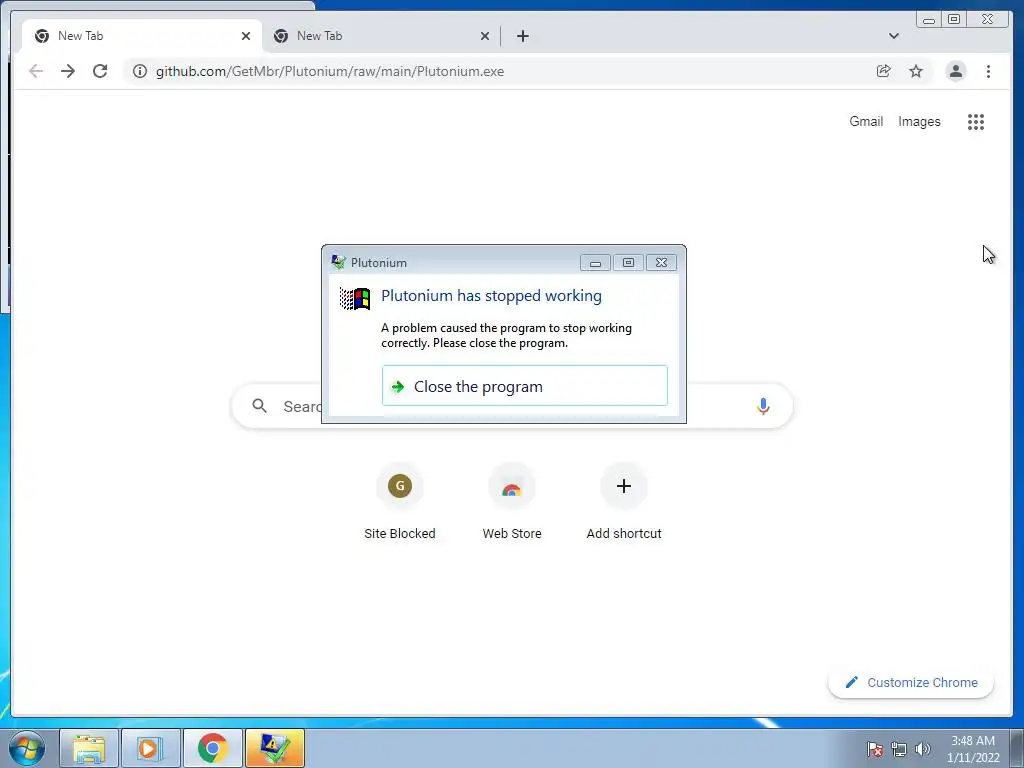Image resolution: width=1024 pixels, height=768 pixels.
Task: Share this page icon in address bar
Action: coord(884,71)
